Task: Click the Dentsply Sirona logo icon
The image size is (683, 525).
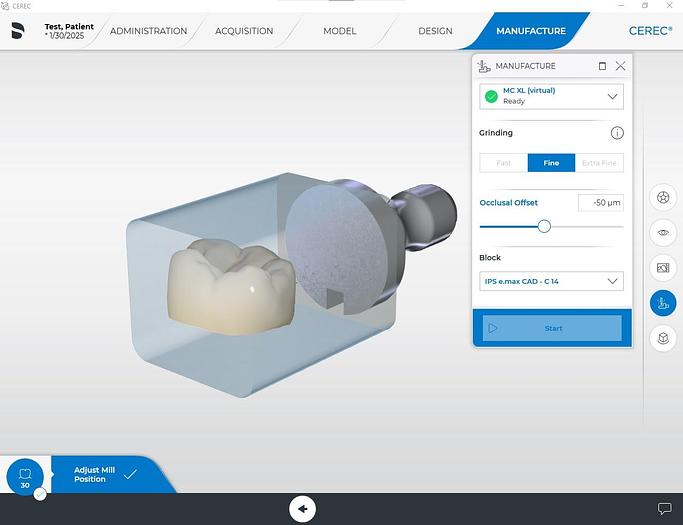Action: tap(18, 31)
